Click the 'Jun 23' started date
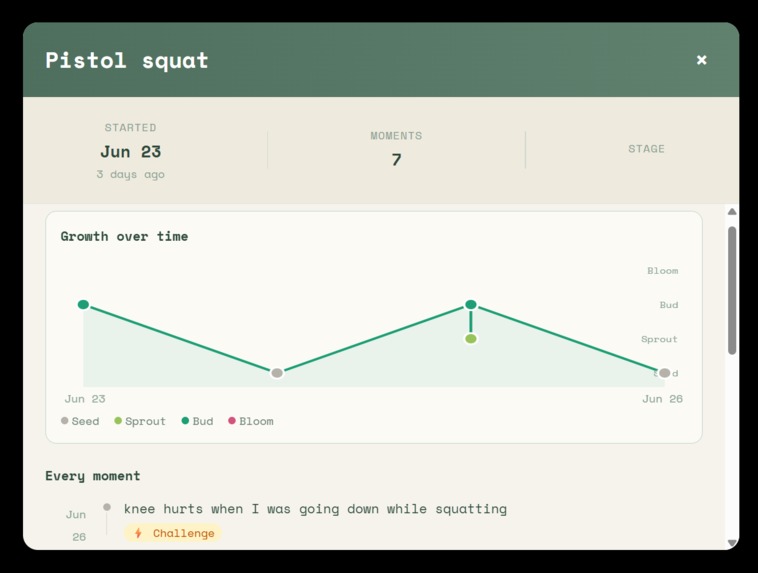Screen dimensions: 758x573 click(x=131, y=152)
